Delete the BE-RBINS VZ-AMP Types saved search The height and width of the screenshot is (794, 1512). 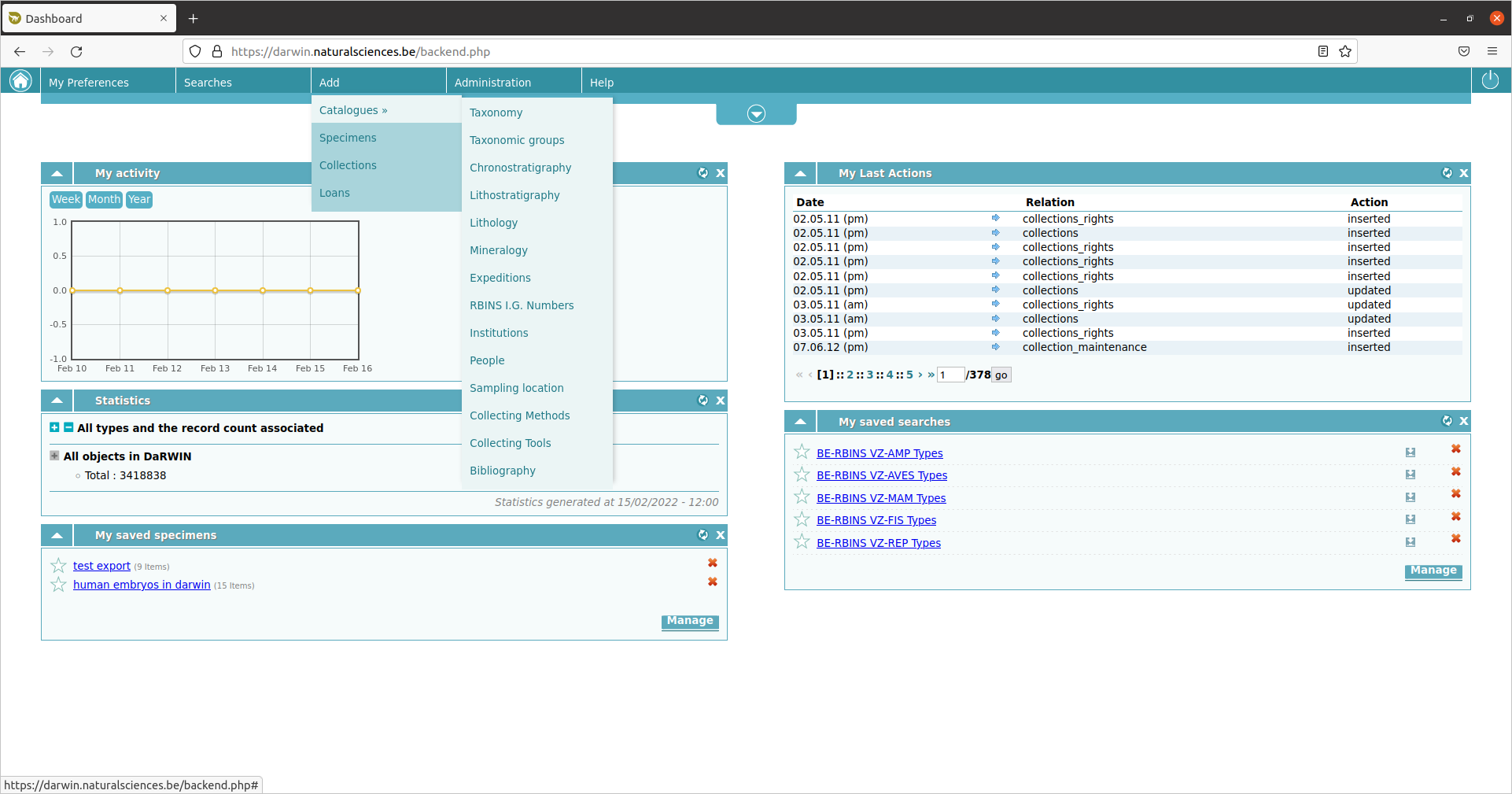[1455, 449]
